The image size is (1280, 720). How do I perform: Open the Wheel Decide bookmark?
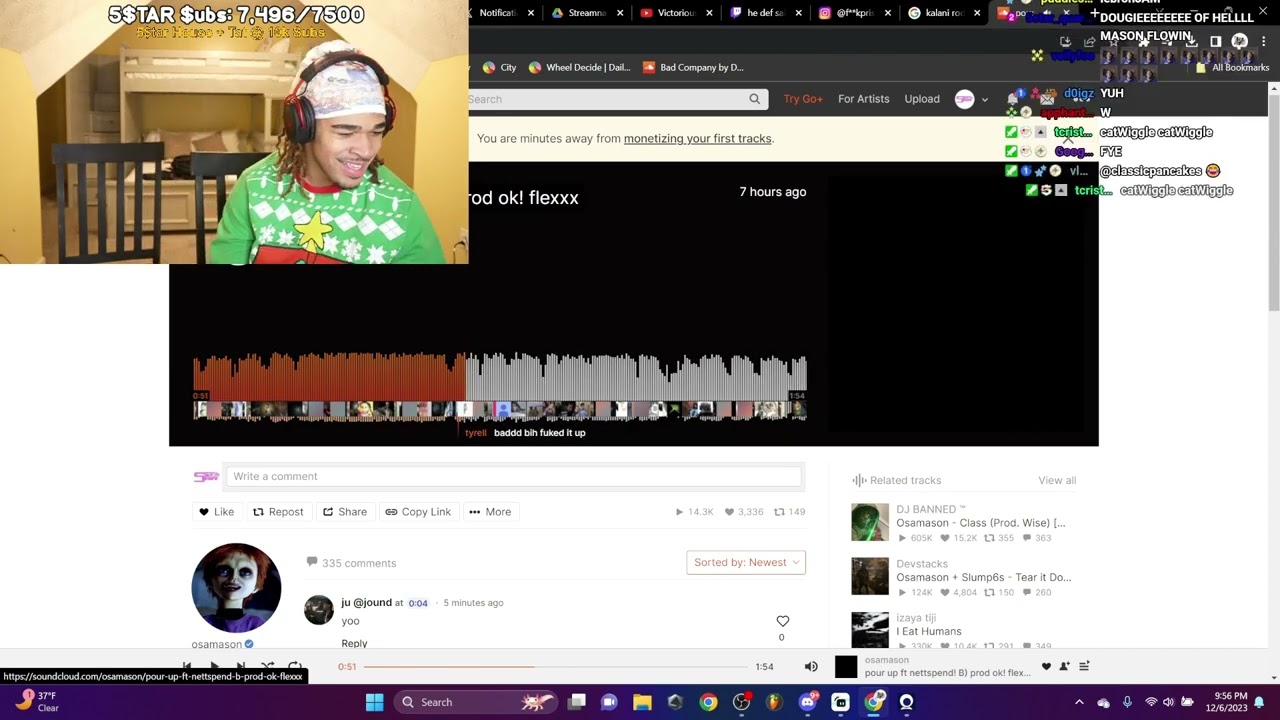[x=579, y=68]
